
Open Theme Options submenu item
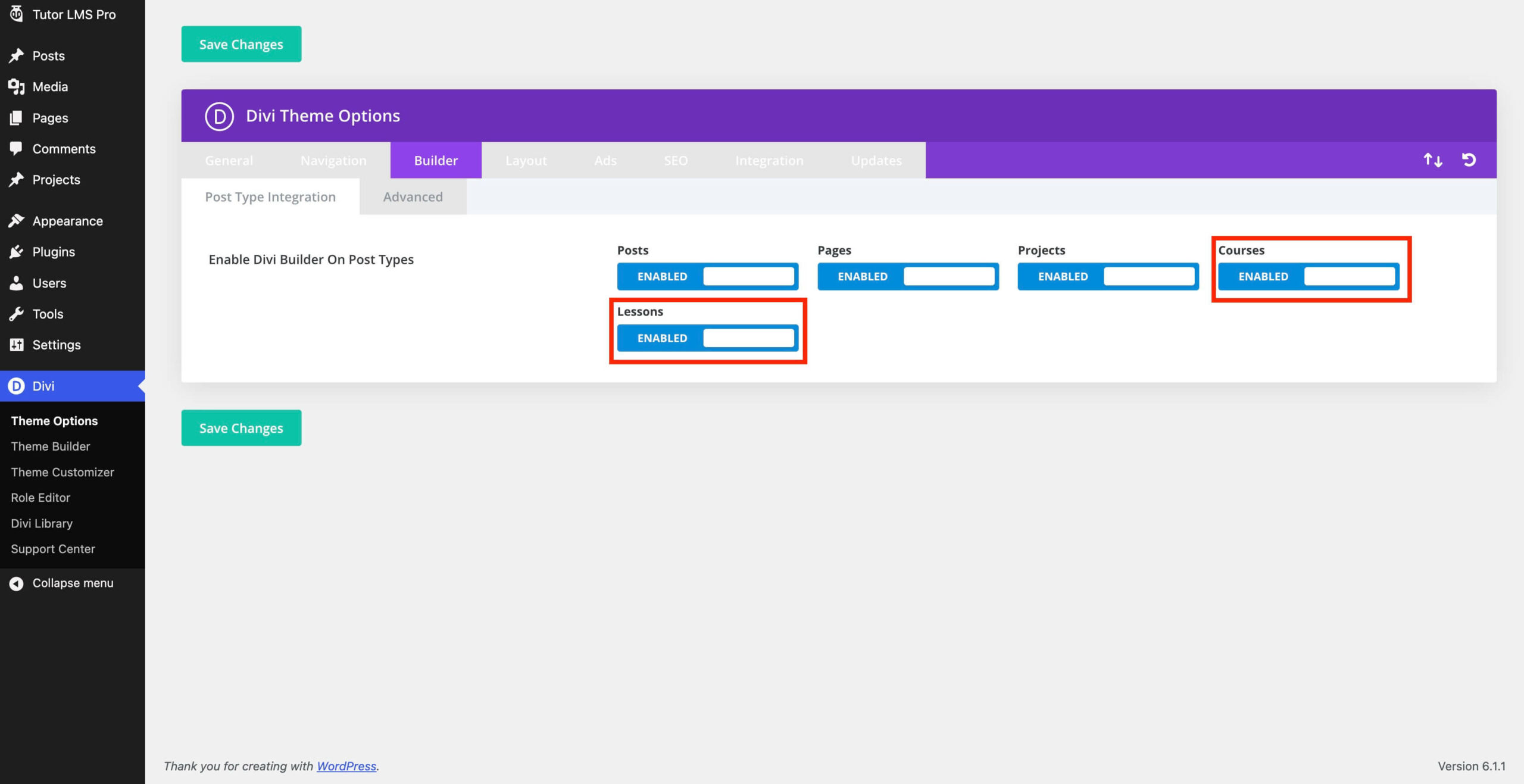[x=54, y=421]
